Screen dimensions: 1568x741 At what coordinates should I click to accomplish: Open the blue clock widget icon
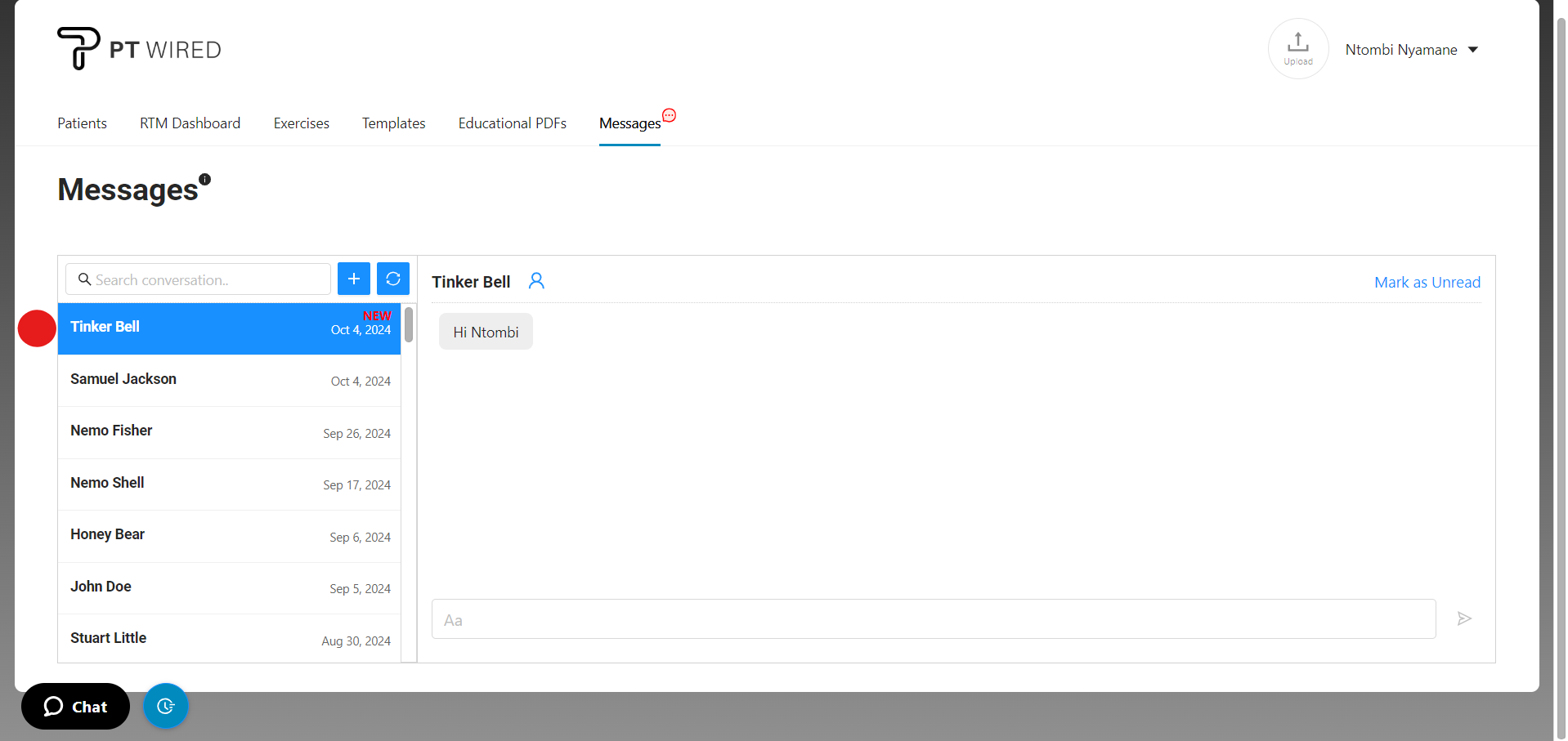(166, 706)
